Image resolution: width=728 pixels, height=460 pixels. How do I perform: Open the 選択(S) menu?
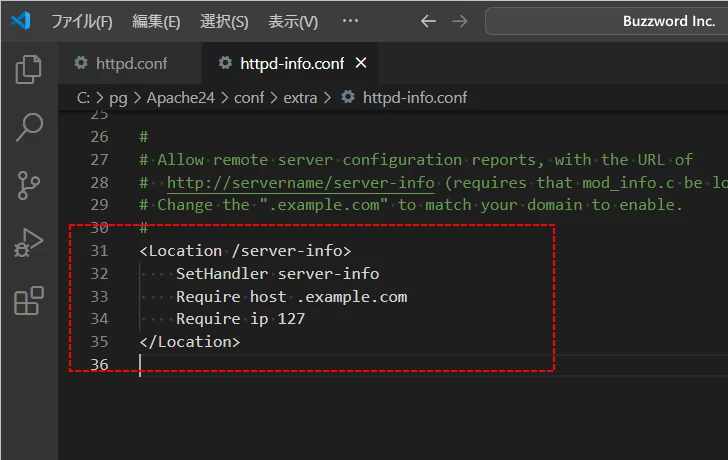pos(224,21)
